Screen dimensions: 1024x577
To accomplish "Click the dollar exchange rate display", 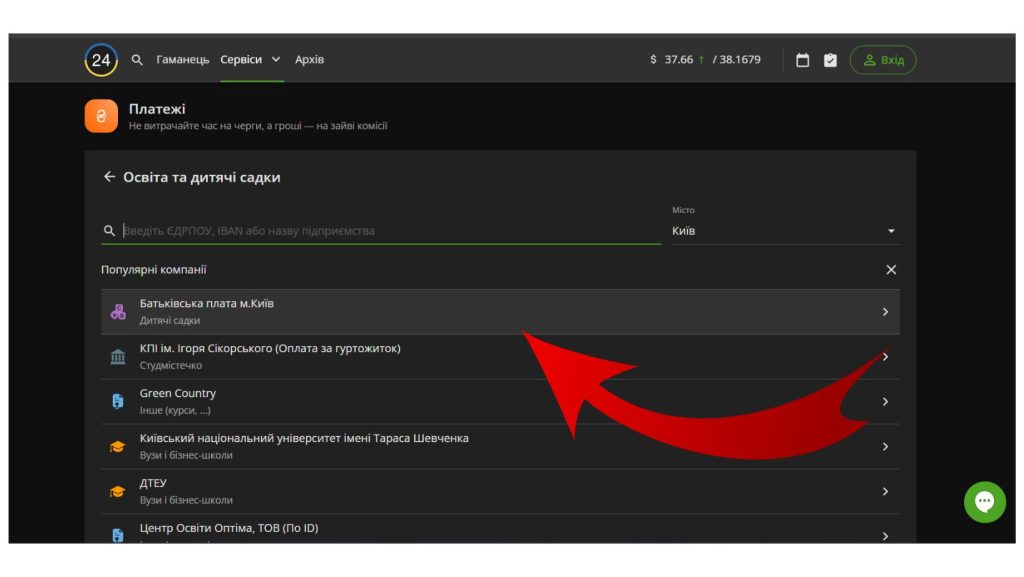I will pos(705,60).
